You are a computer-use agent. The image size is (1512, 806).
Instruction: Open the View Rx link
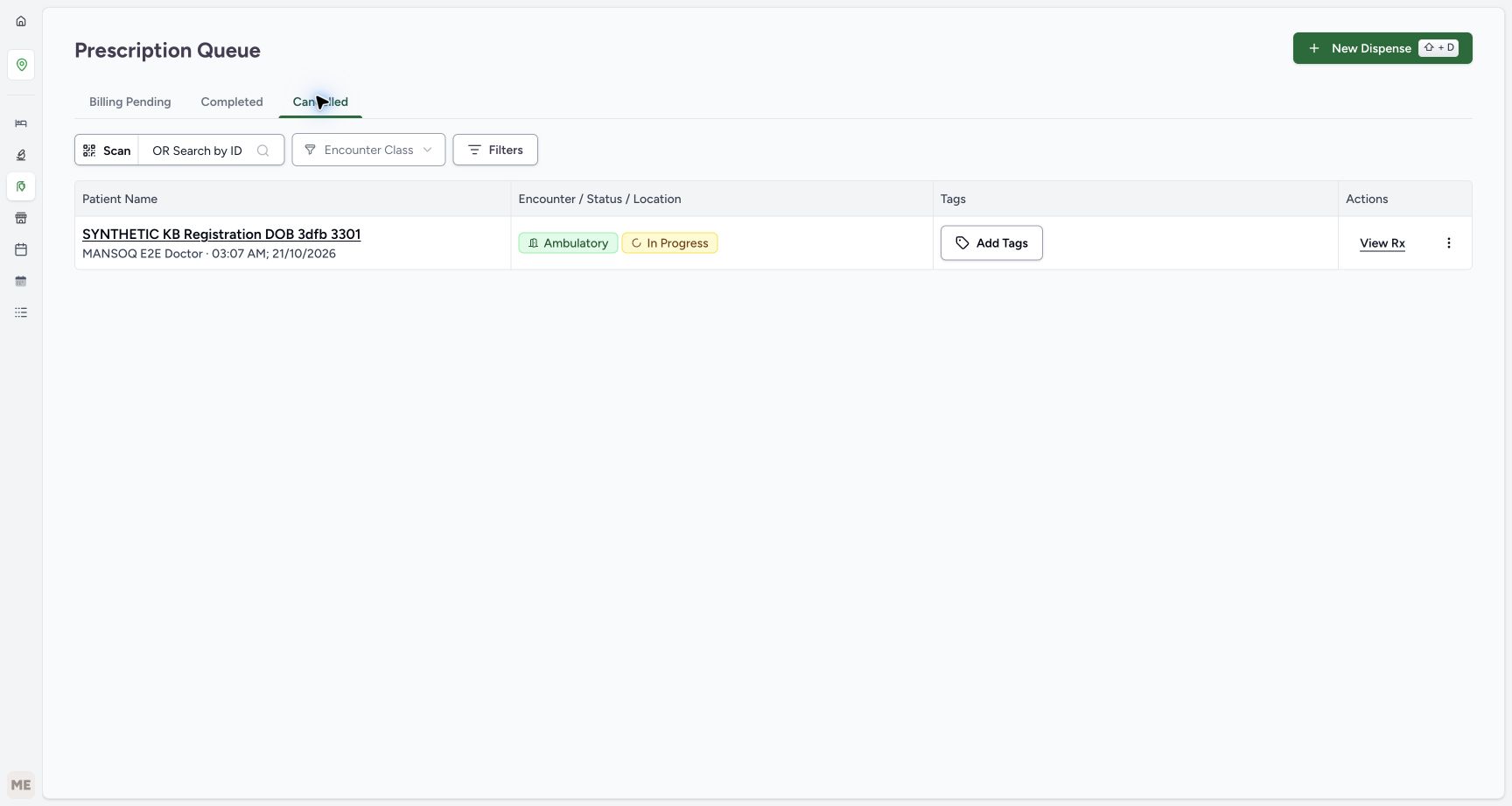(1382, 243)
